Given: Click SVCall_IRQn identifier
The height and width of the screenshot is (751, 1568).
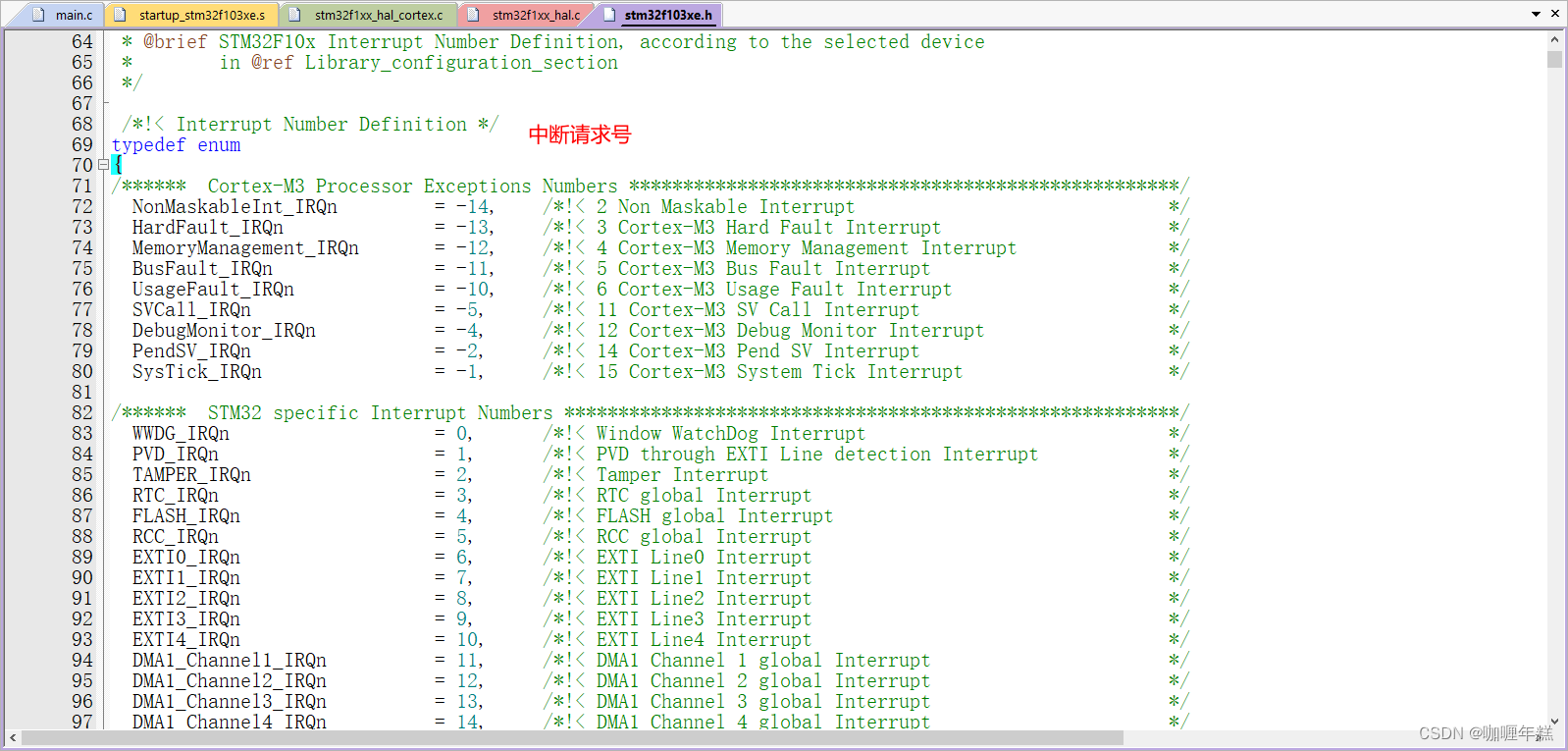Looking at the screenshot, I should coord(191,310).
